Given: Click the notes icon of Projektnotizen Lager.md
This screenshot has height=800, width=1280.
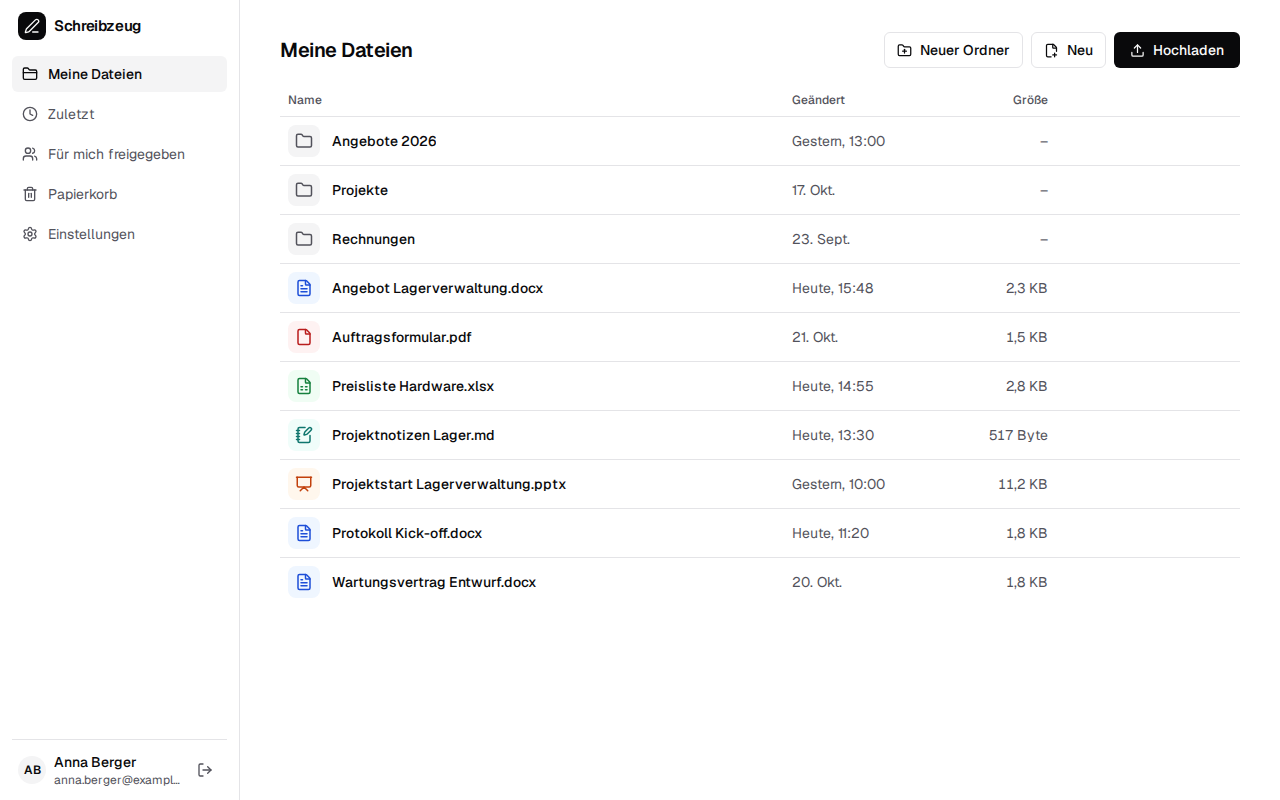Looking at the screenshot, I should pyautogui.click(x=304, y=435).
